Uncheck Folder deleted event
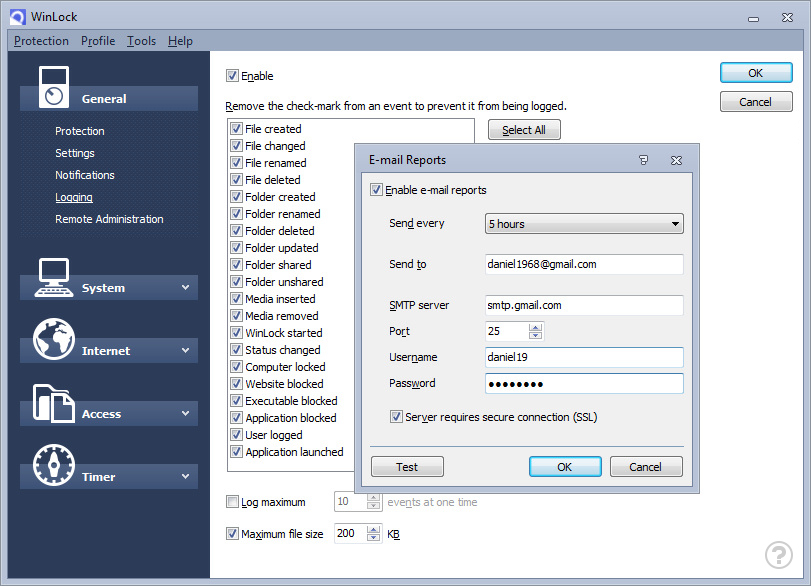Image resolution: width=811 pixels, height=586 pixels. coord(236,231)
